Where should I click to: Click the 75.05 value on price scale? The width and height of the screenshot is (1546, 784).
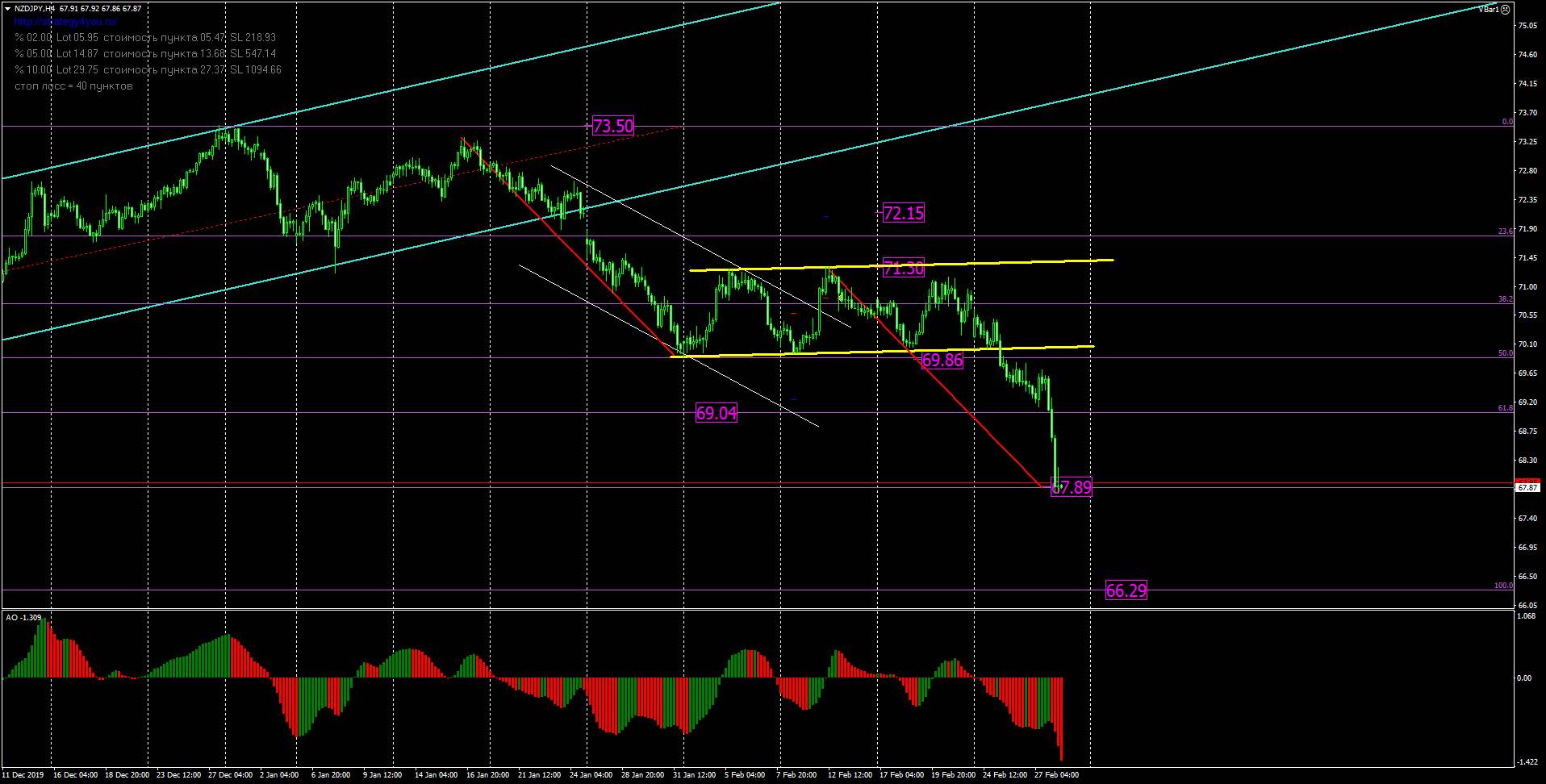[x=1527, y=26]
